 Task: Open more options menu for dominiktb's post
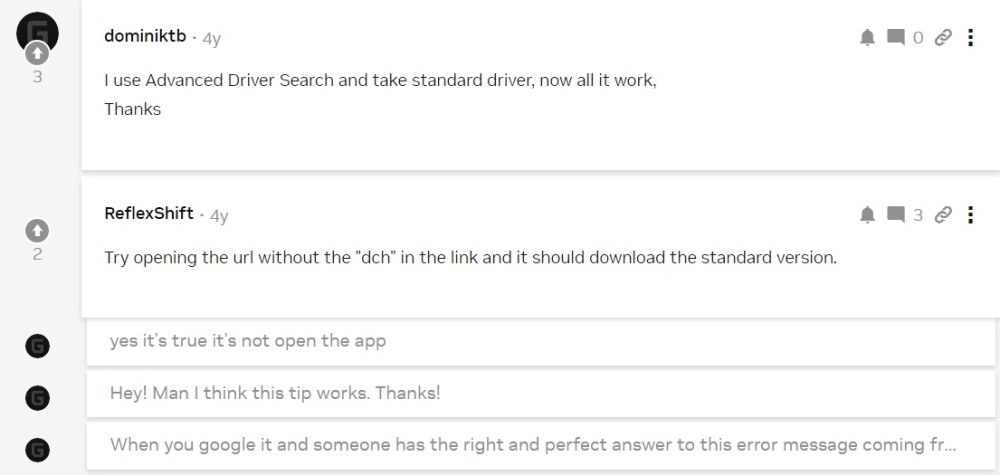click(970, 38)
